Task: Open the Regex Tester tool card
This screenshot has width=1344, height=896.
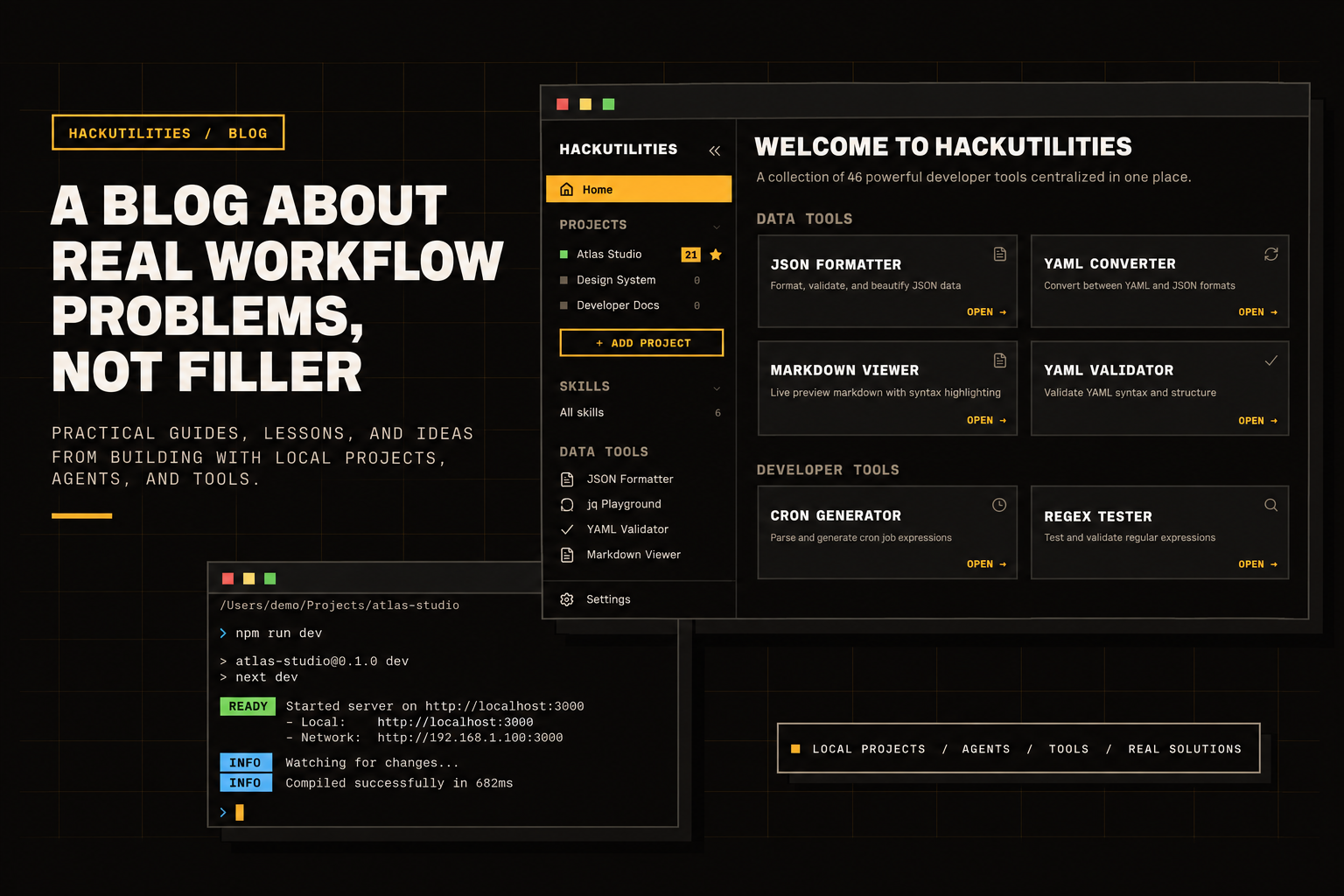Action: (x=1160, y=533)
